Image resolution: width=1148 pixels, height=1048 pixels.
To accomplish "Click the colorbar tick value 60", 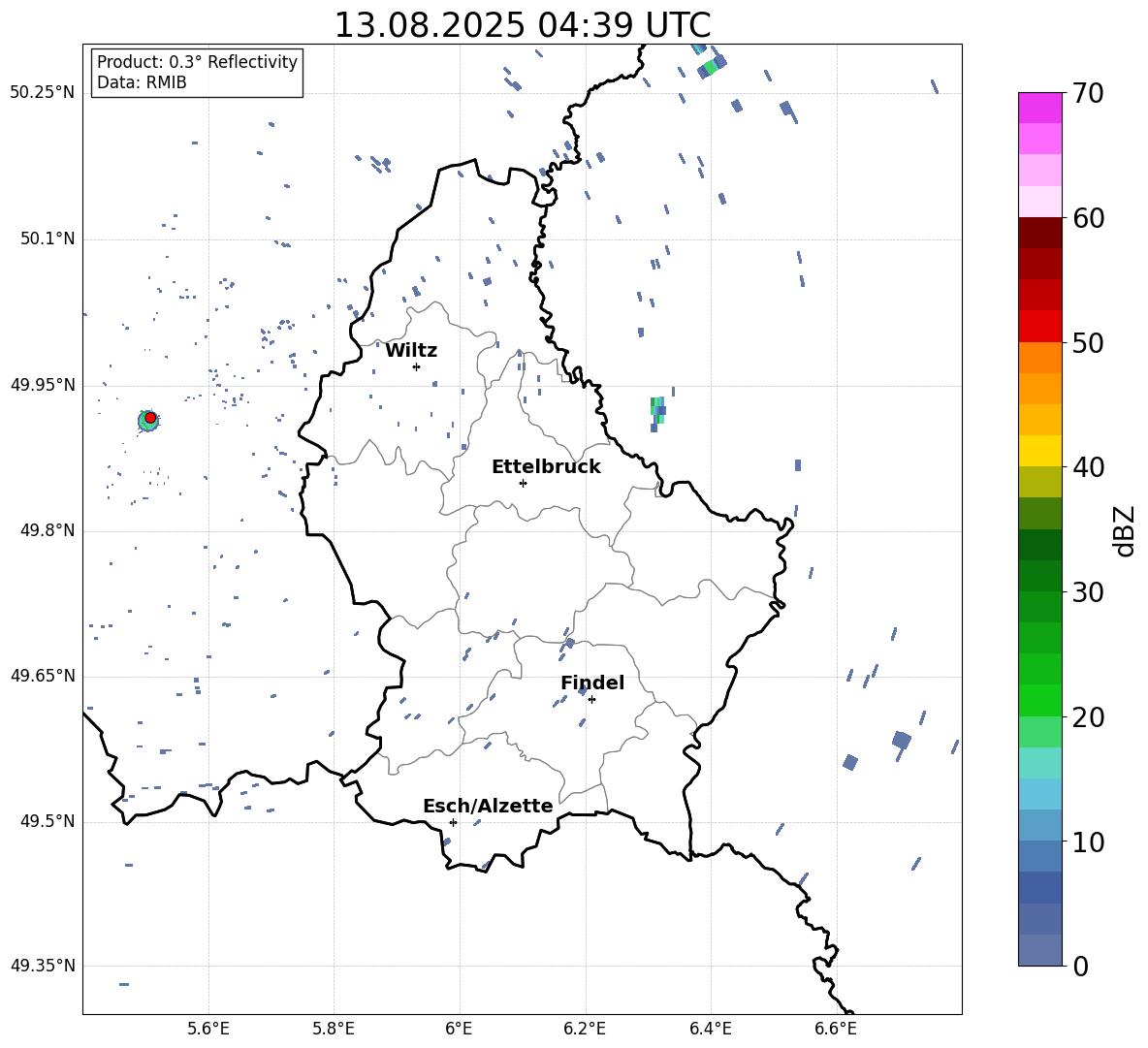I will tap(1088, 218).
